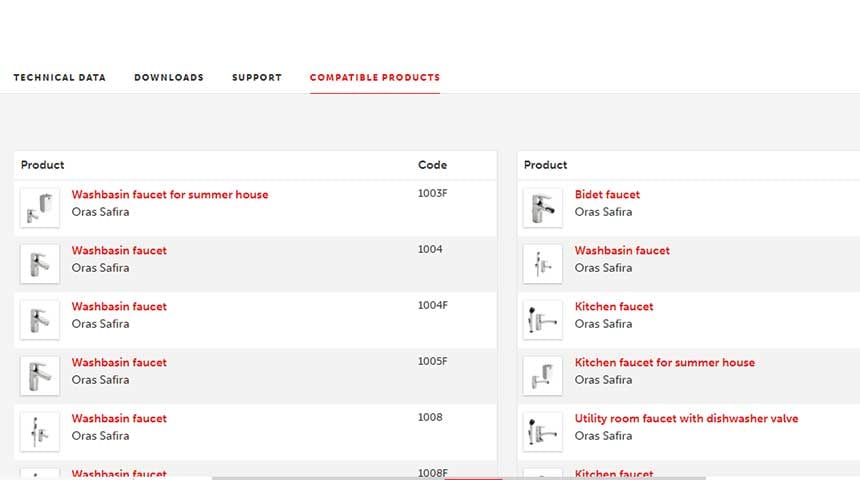
Task: Open the Kitchen faucet link below Washbasin faucet
Action: pos(614,306)
